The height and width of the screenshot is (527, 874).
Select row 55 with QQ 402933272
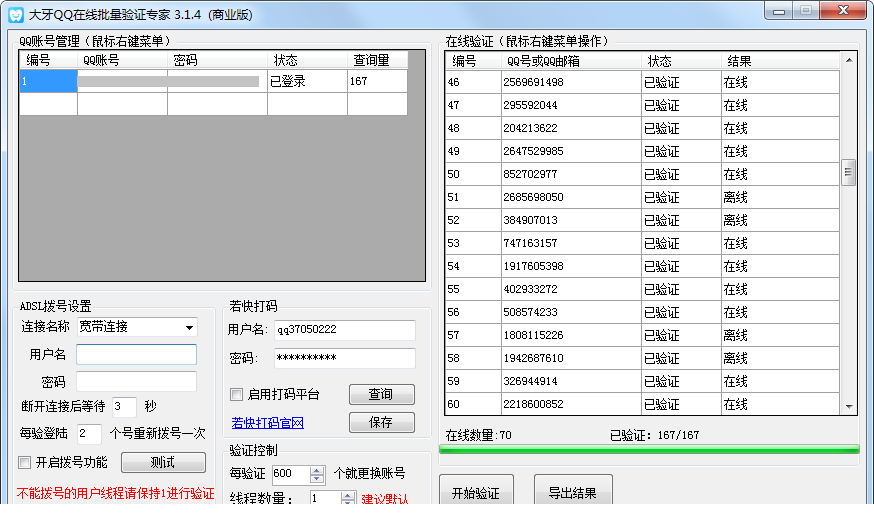click(643, 289)
